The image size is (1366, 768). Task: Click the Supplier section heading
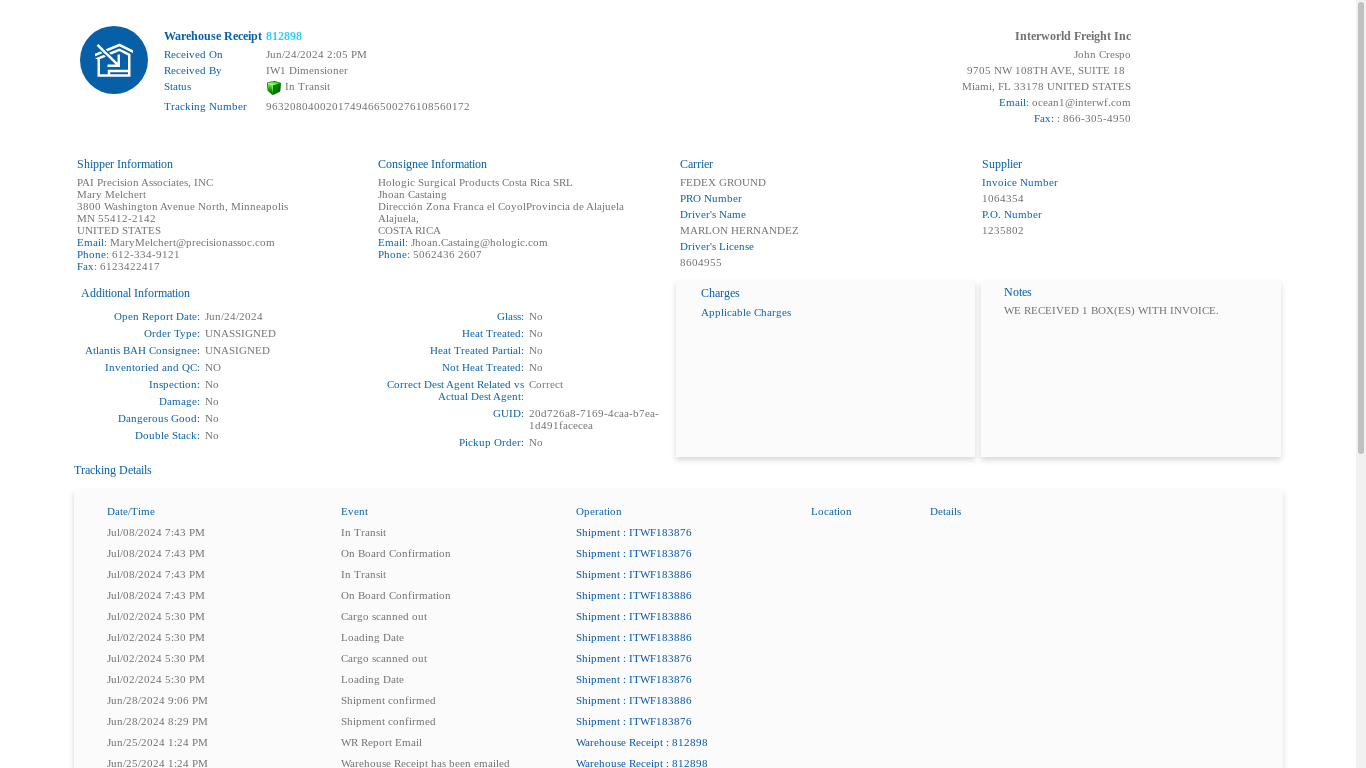[1002, 164]
